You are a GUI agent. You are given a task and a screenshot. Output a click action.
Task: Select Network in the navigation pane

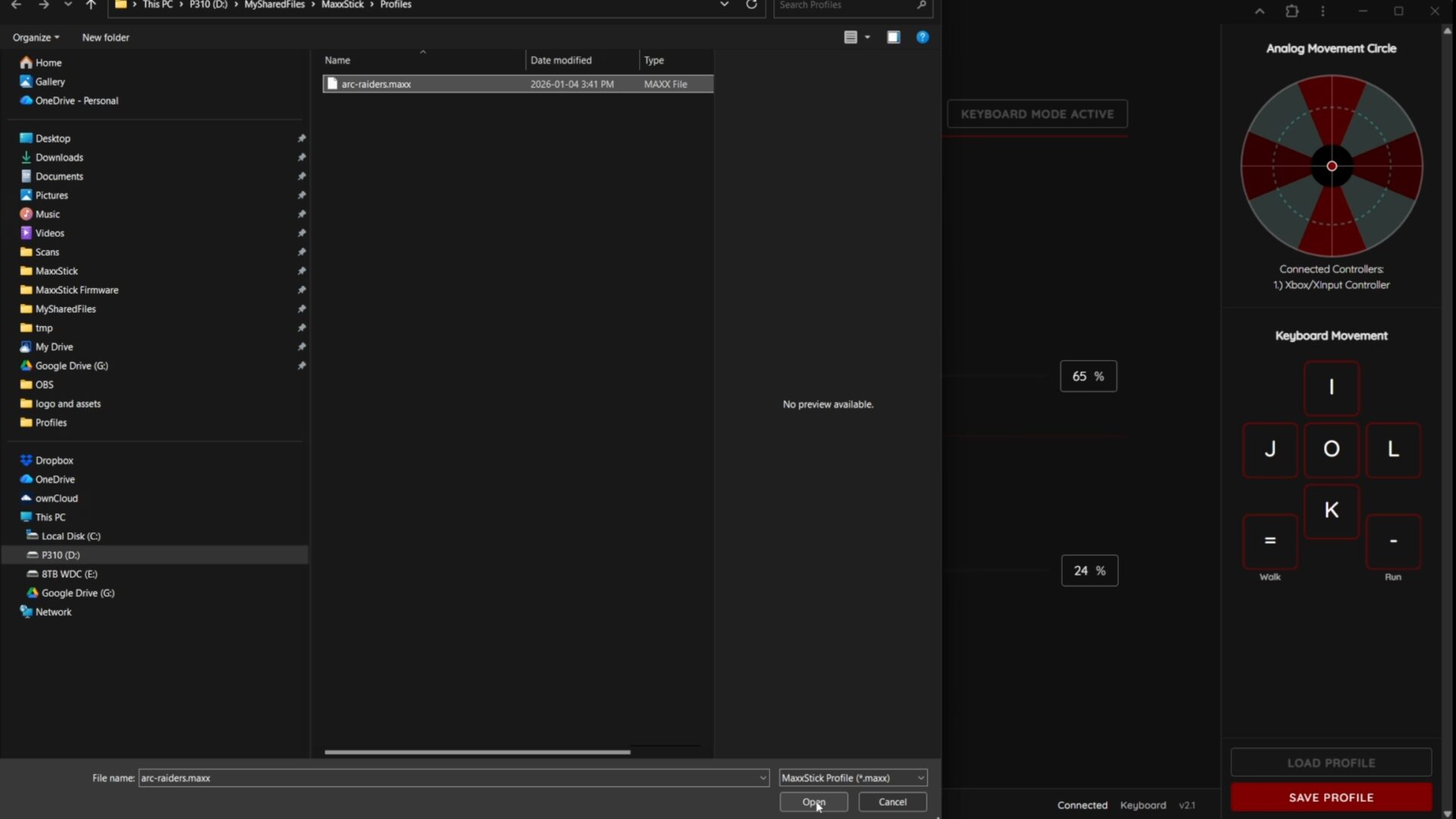coord(45,613)
